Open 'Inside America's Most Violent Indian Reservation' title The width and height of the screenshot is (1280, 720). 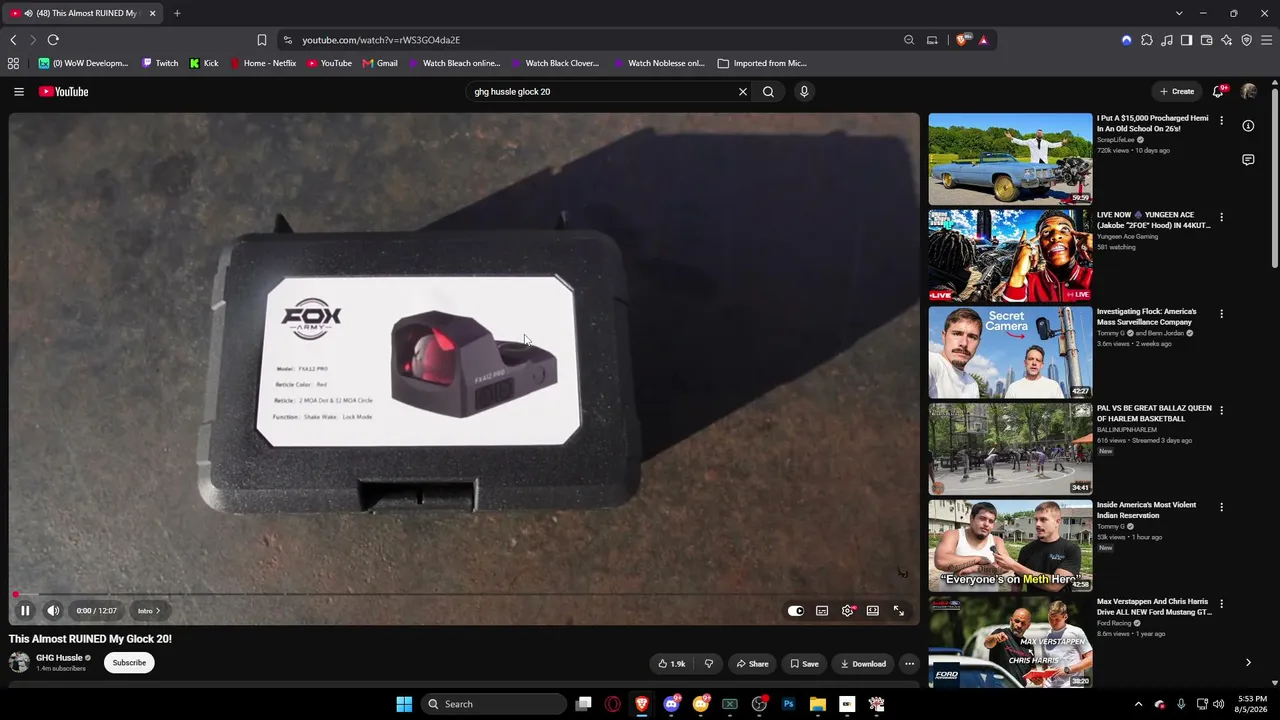[1146, 510]
